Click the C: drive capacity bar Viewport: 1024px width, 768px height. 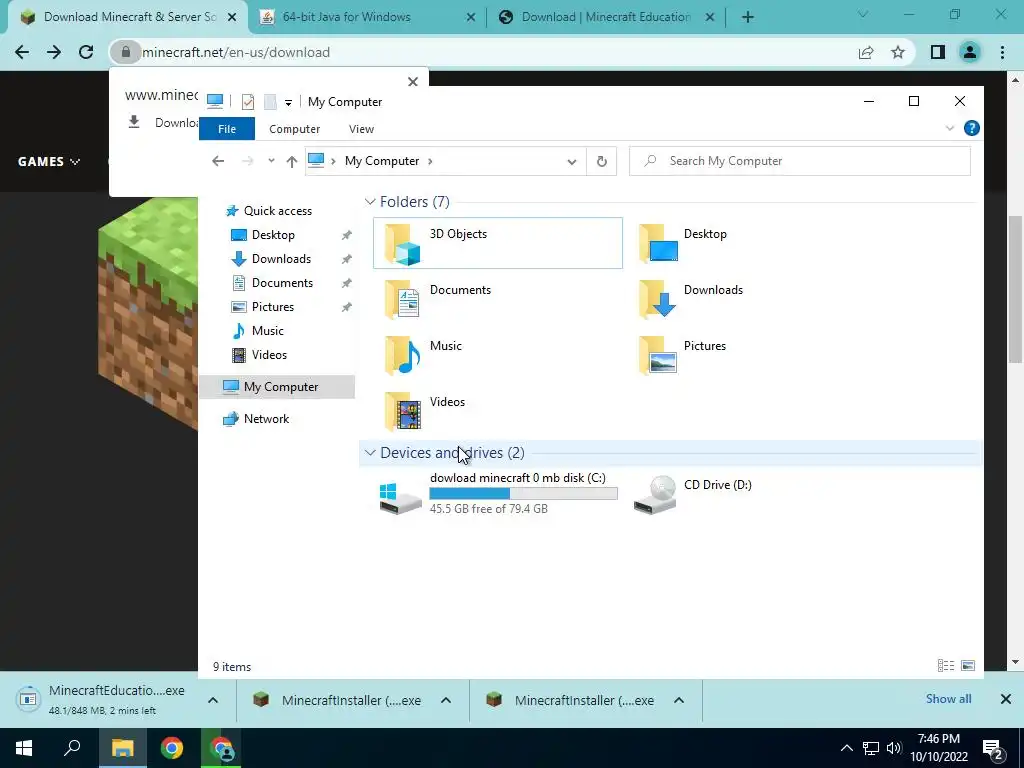pos(523,494)
